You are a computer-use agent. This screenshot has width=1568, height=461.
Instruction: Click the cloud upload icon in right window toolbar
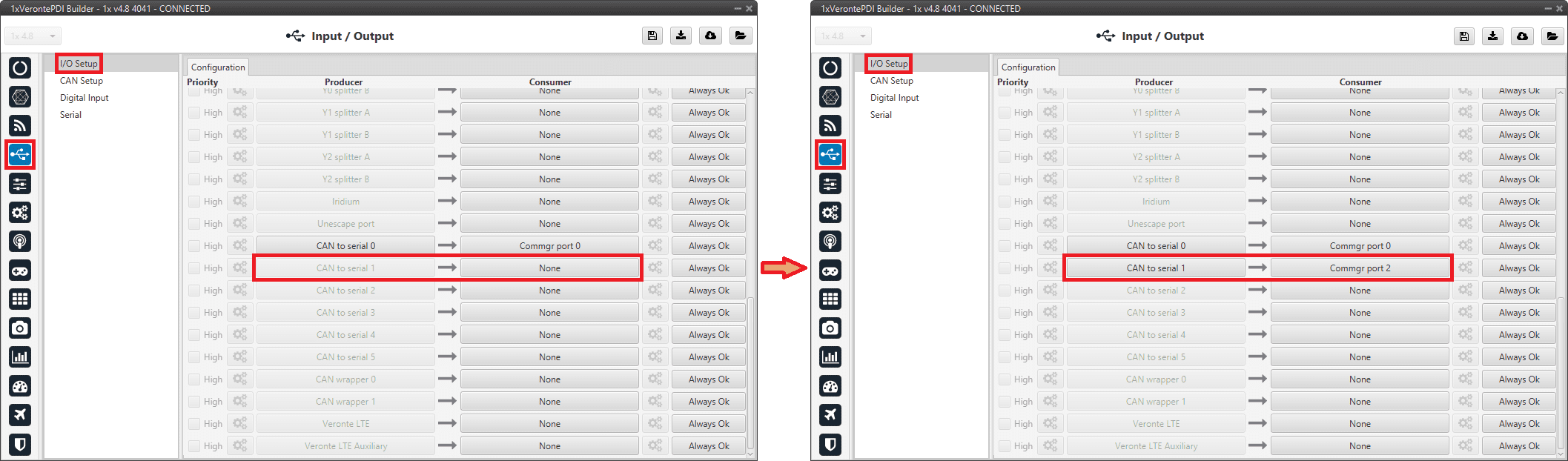tap(1523, 36)
